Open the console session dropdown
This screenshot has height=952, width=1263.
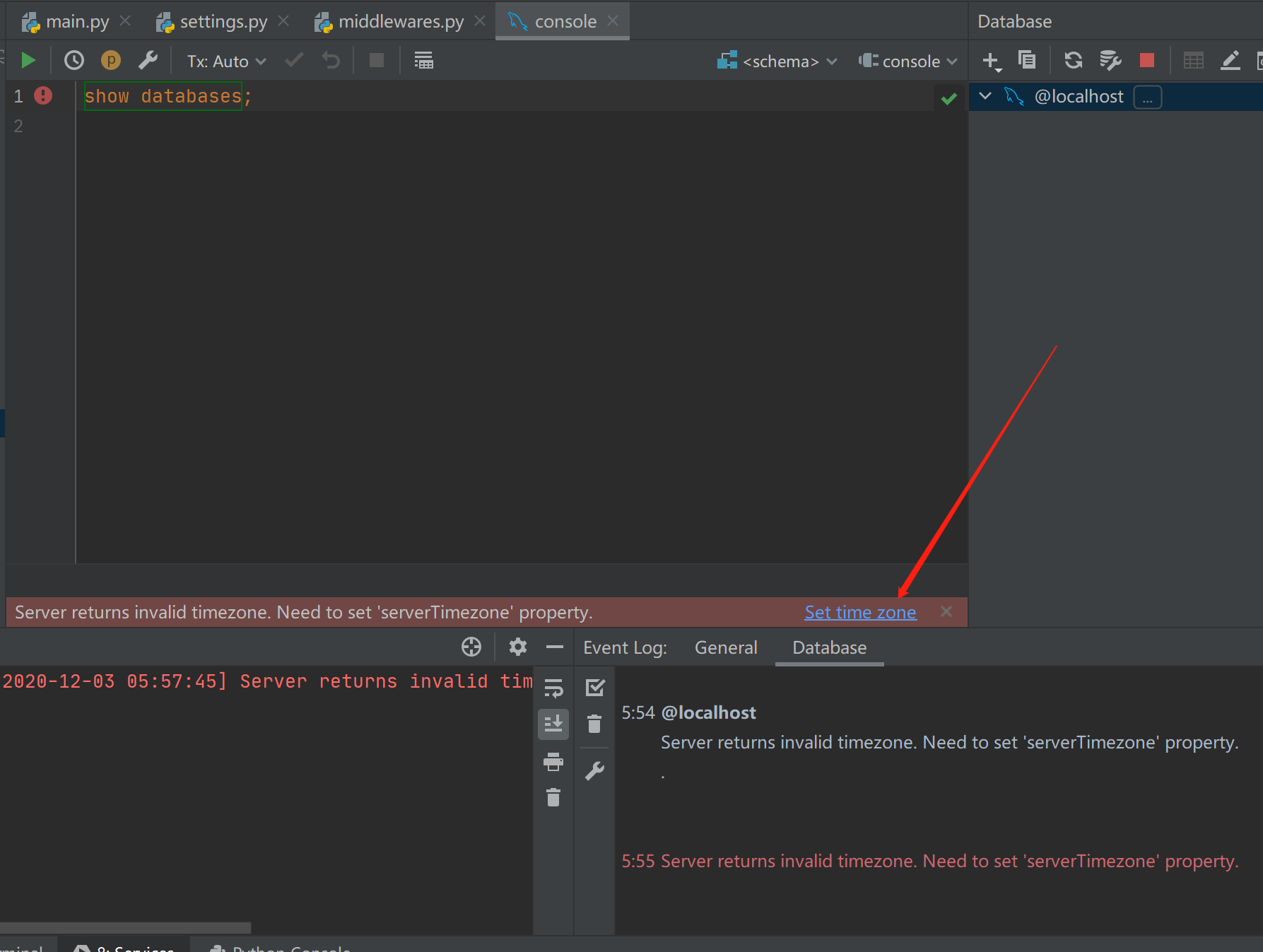click(x=908, y=61)
